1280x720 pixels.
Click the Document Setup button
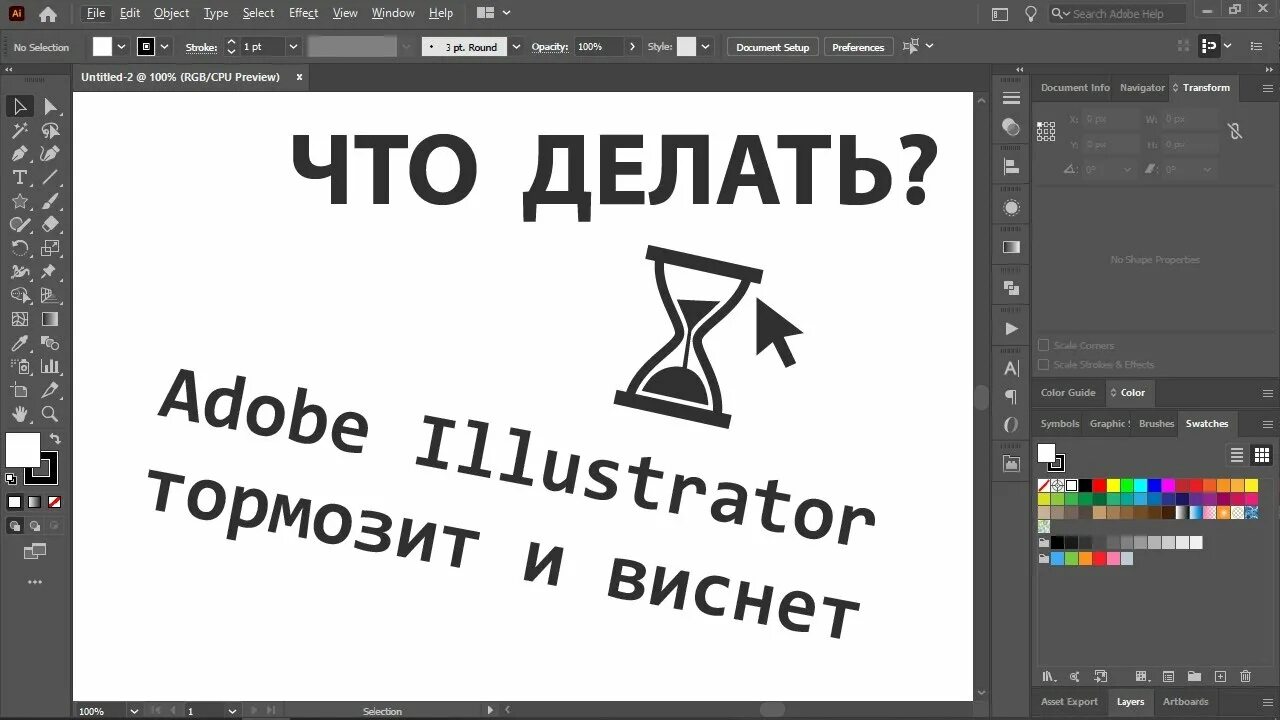coord(773,47)
